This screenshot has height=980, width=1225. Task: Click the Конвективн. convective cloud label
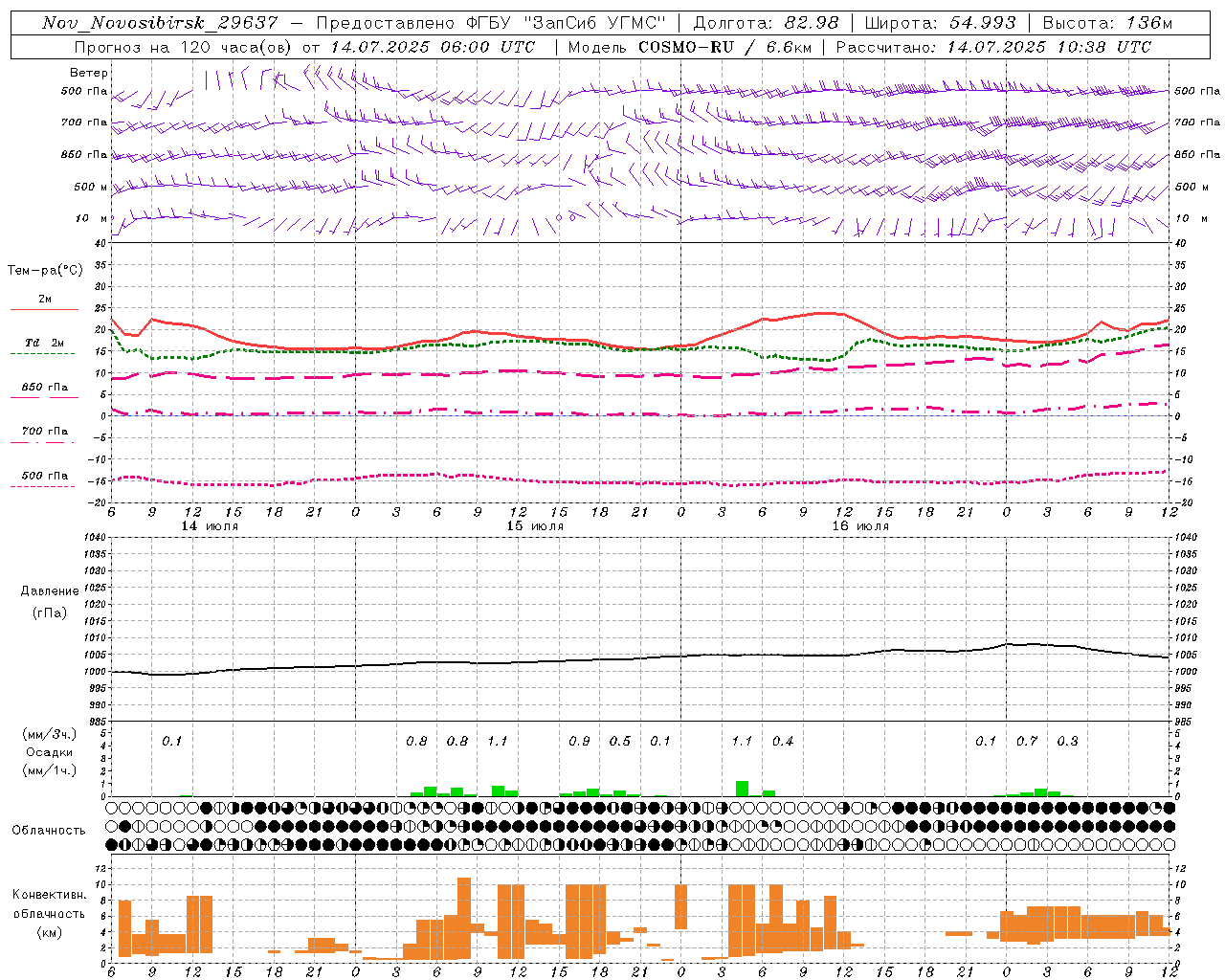(x=50, y=895)
